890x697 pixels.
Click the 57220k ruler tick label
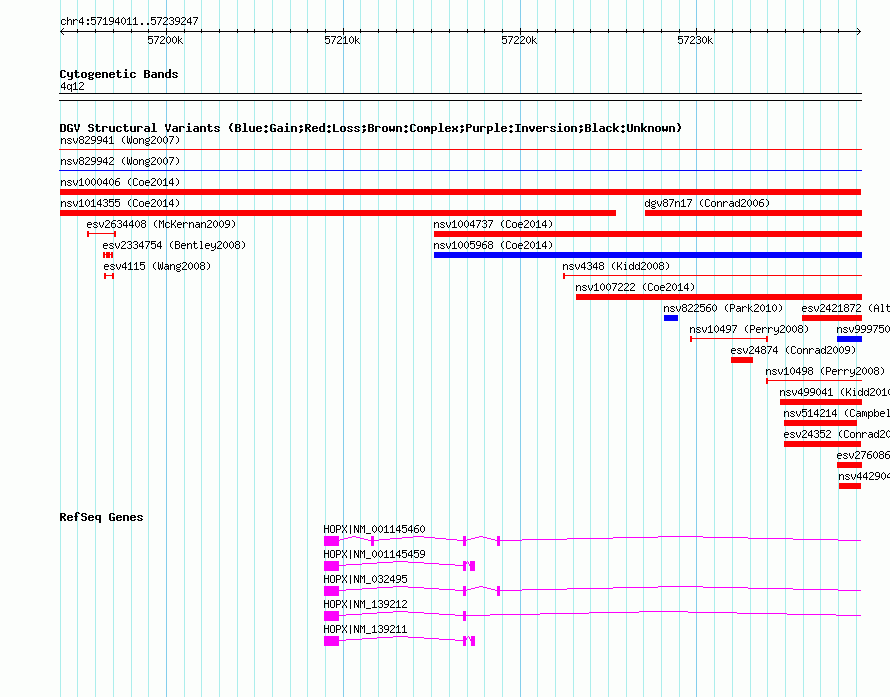pyautogui.click(x=519, y=40)
